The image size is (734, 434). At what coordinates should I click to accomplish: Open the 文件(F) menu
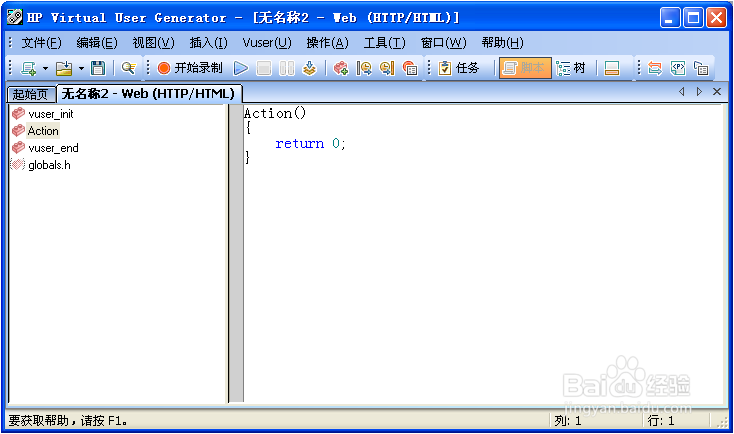41,43
